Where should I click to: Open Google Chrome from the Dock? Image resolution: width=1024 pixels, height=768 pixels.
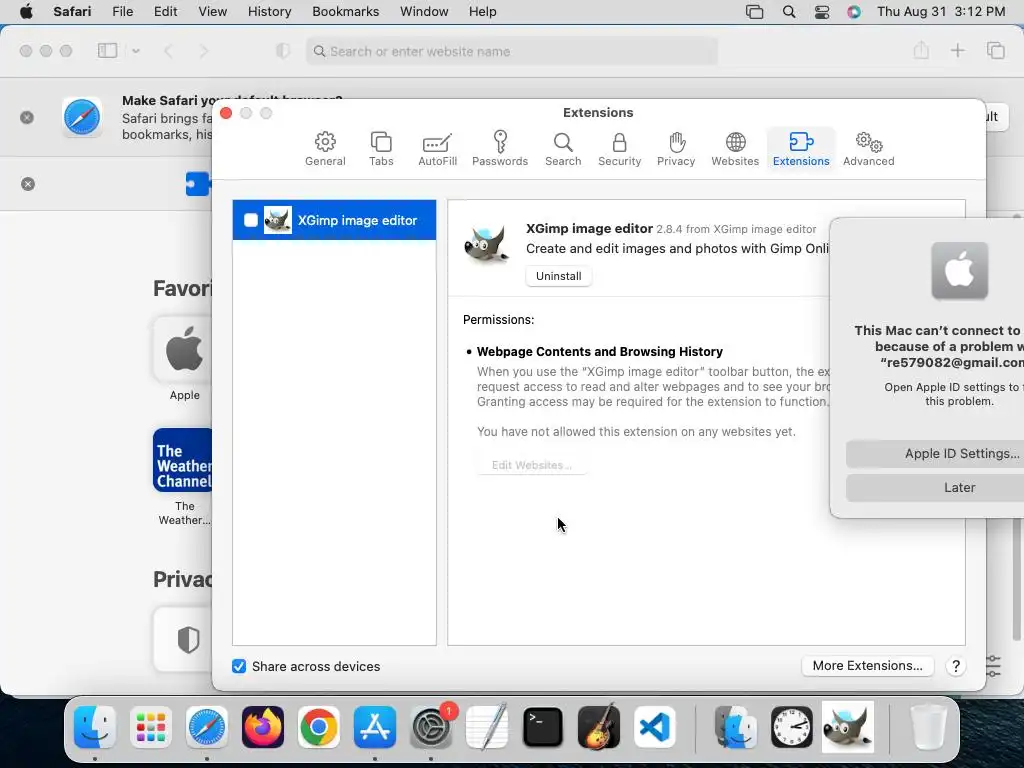tap(319, 727)
